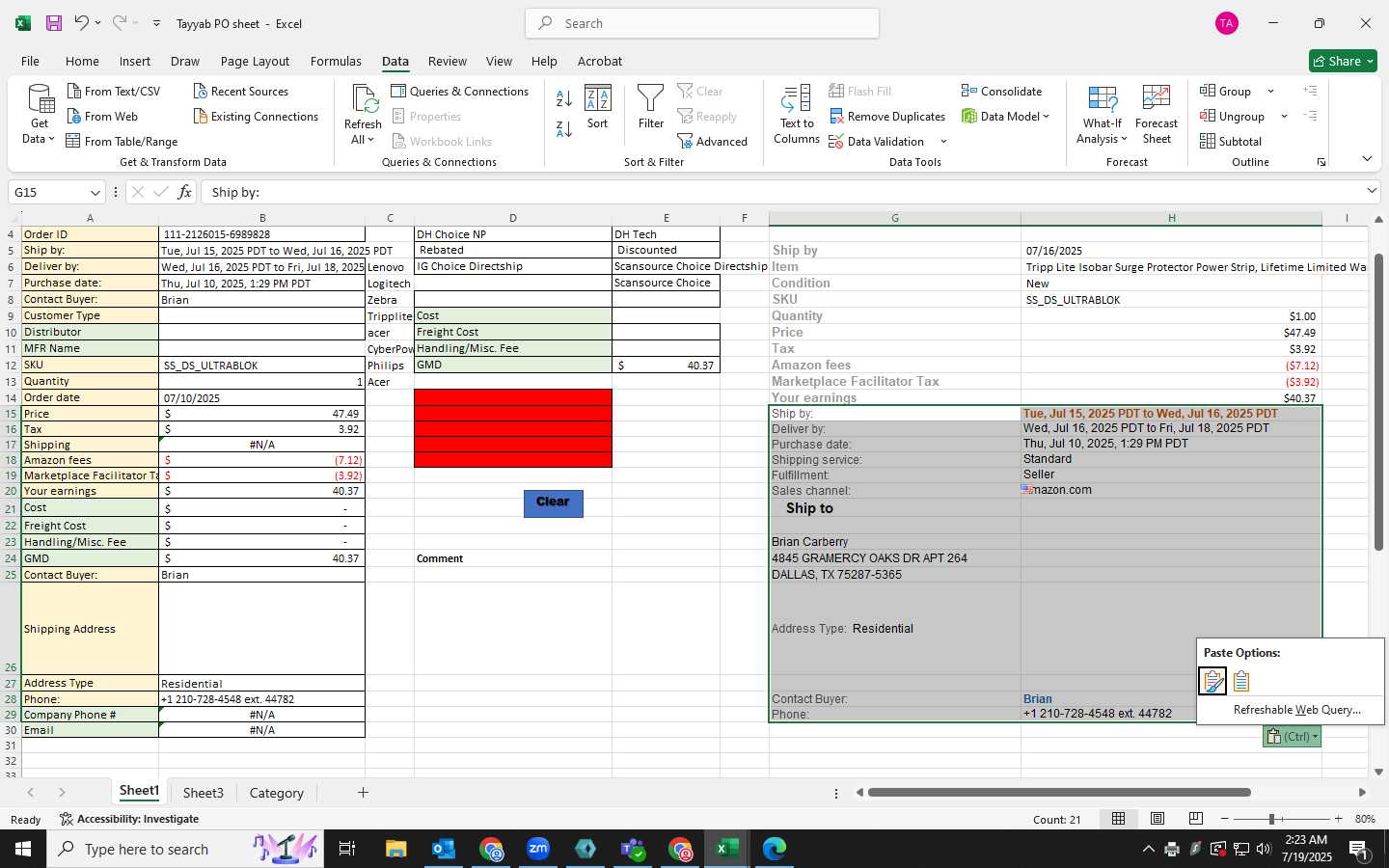This screenshot has width=1389, height=868.
Task: Open Microsoft Edge in the taskbar
Action: click(775, 849)
